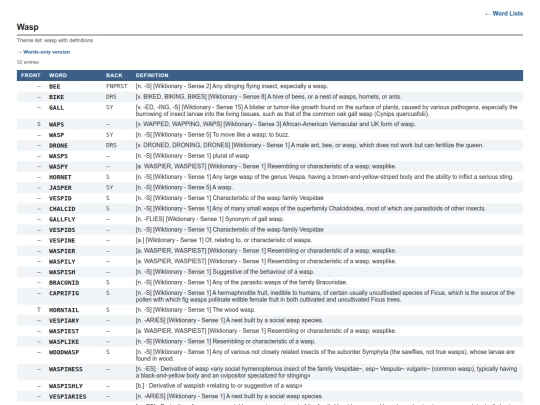The width and height of the screenshot is (540, 405).
Task: Click the JASPER definition 'A wasp.'
Action: (x=222, y=187)
